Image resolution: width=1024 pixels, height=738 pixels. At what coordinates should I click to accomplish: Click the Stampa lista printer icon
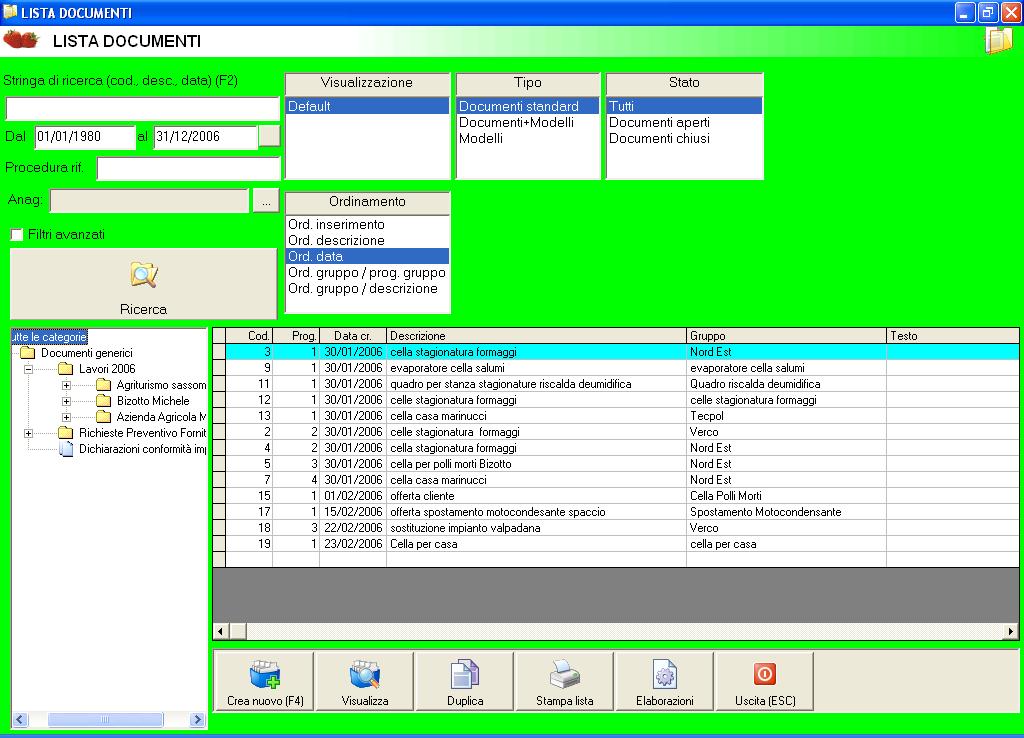[x=565, y=675]
